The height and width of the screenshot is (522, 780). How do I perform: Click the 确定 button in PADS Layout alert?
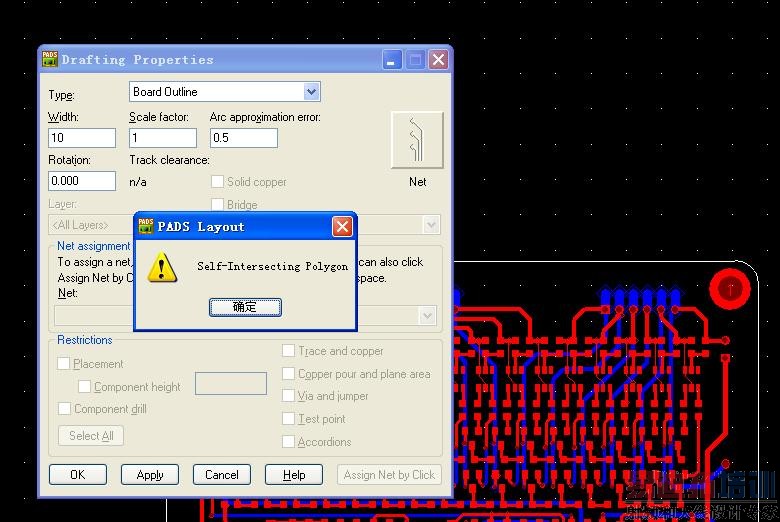245,307
